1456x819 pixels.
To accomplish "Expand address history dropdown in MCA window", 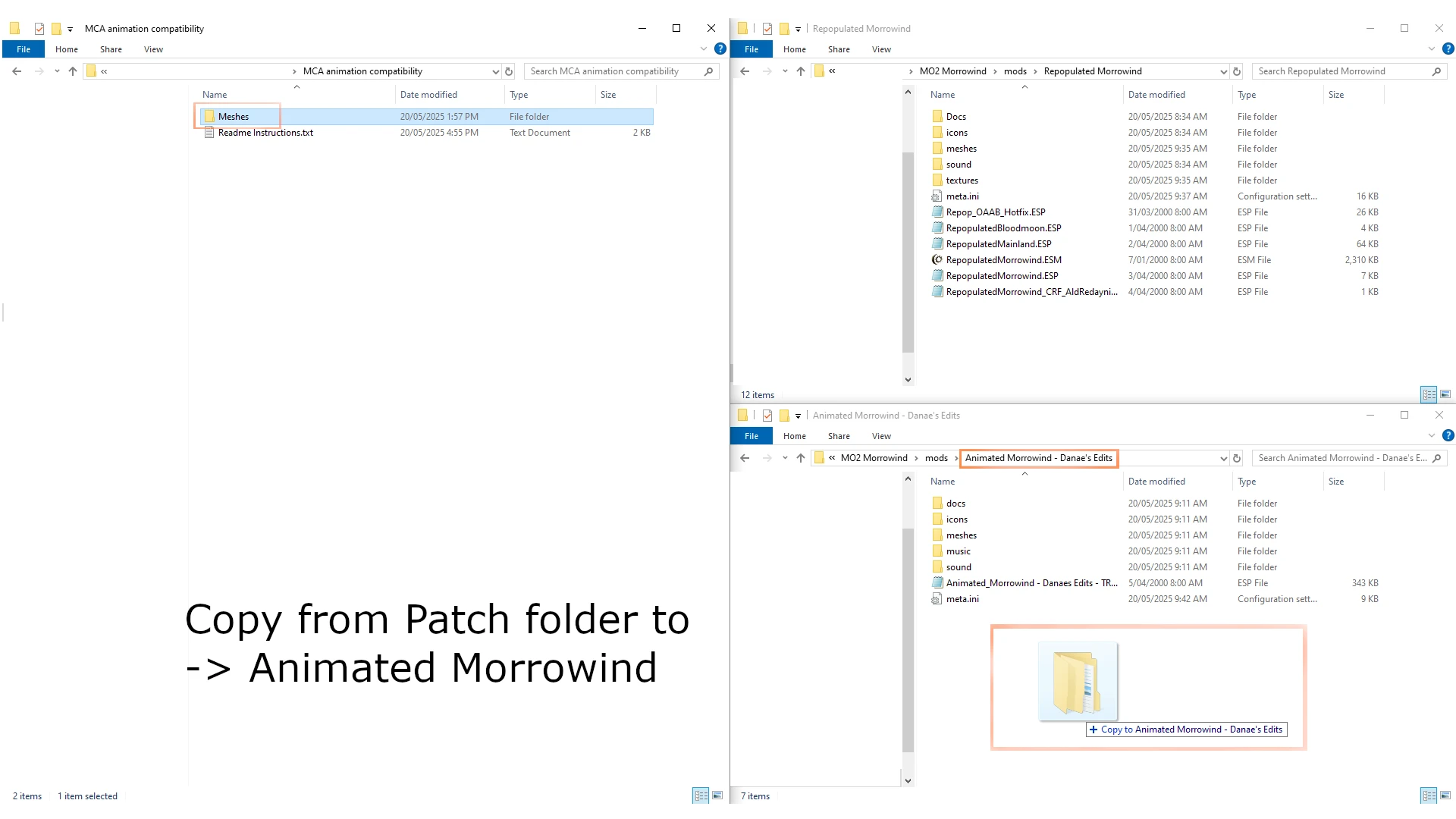I will click(x=495, y=72).
